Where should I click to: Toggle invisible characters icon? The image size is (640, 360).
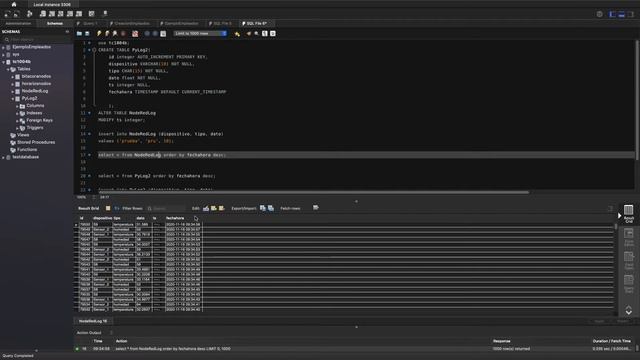tap(264, 33)
